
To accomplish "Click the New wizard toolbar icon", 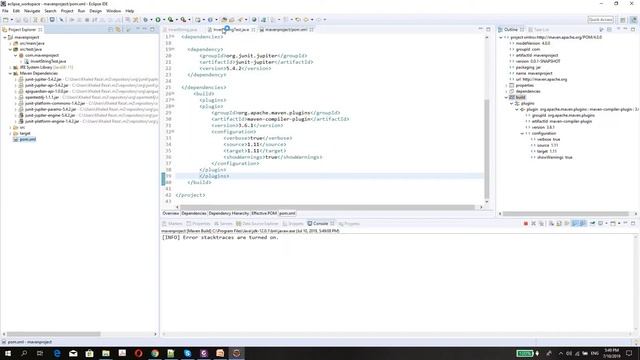I will (x=5, y=20).
